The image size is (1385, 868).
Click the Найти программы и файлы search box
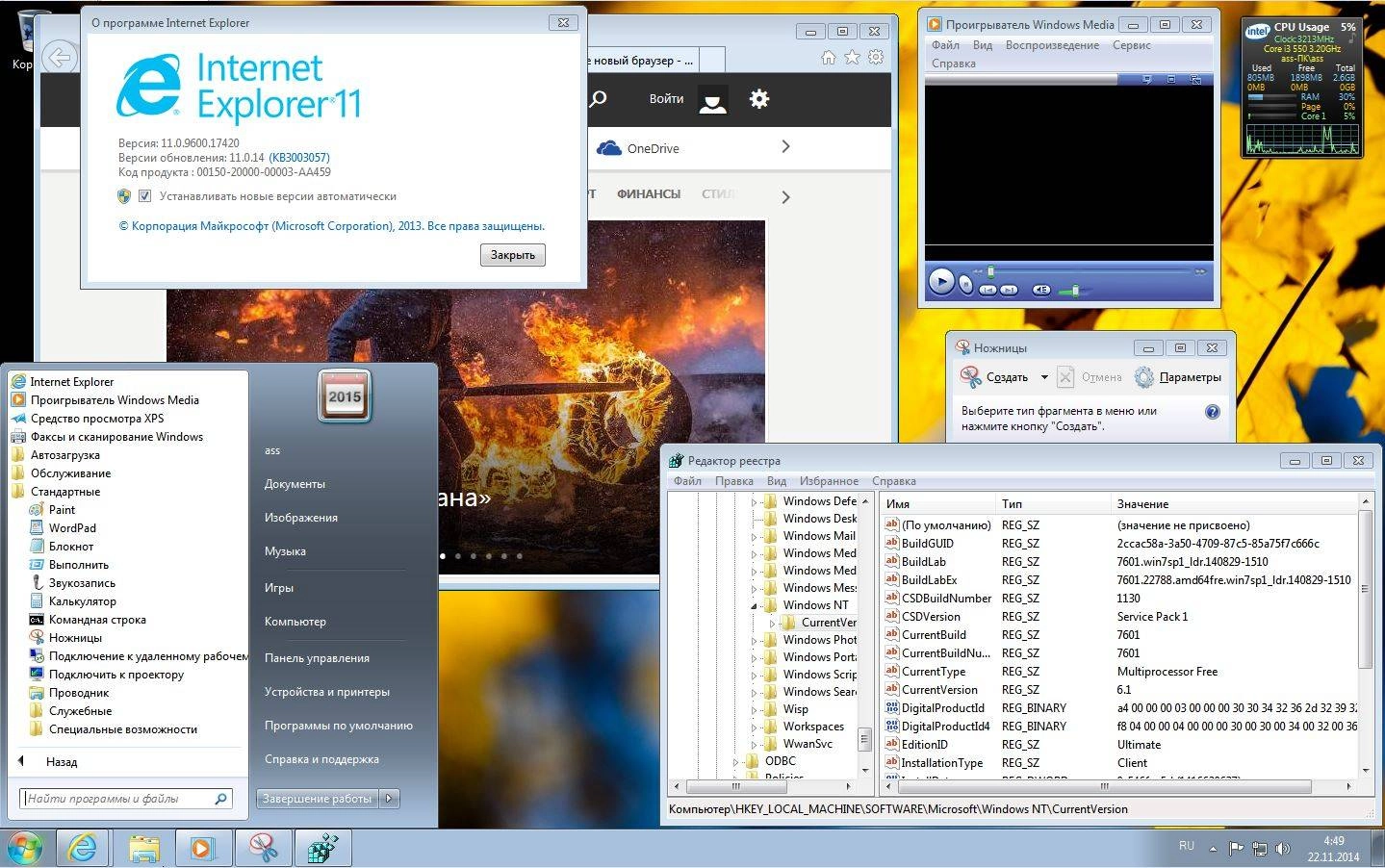pyautogui.click(x=126, y=799)
